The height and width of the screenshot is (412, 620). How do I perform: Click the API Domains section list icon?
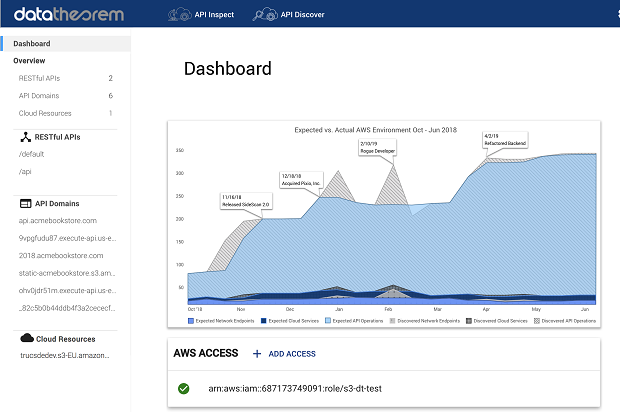(25, 203)
